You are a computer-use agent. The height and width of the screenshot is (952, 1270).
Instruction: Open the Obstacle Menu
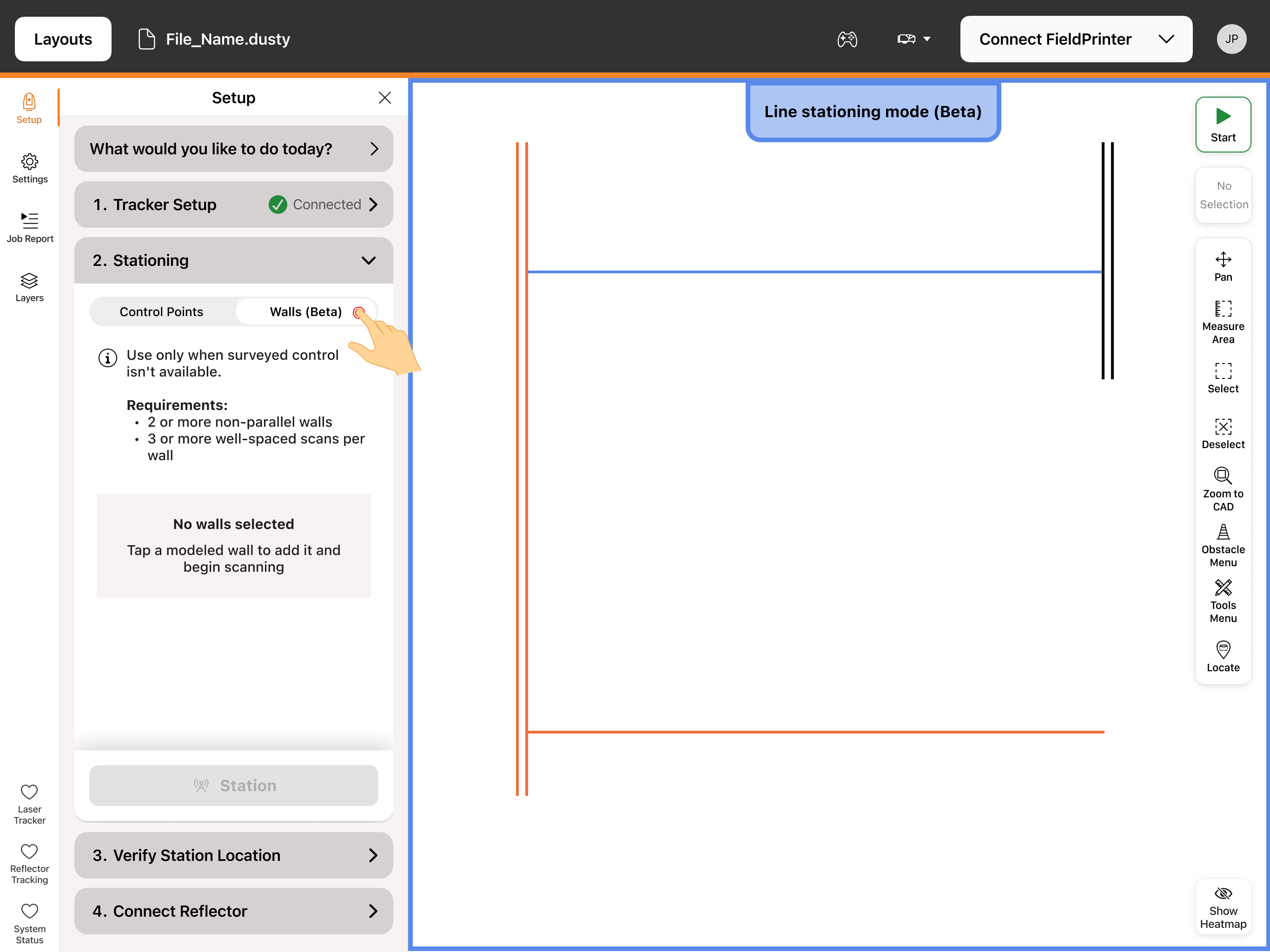point(1223,545)
